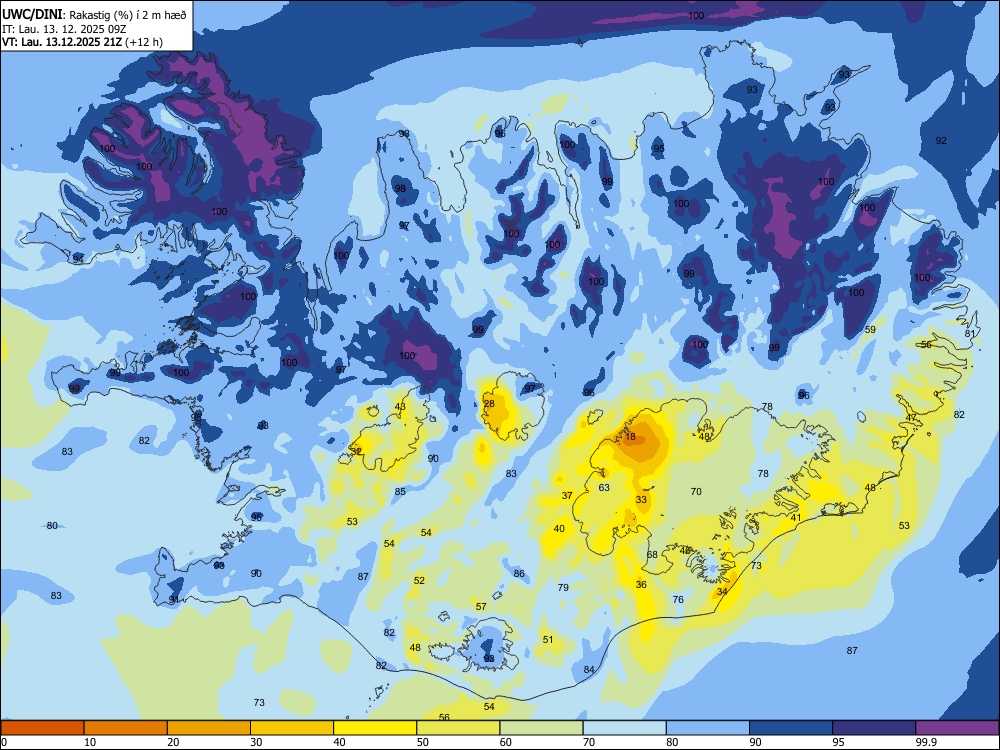Click the 0–10 dark orange legend swatch
The height and width of the screenshot is (750, 1000).
[x=42, y=728]
